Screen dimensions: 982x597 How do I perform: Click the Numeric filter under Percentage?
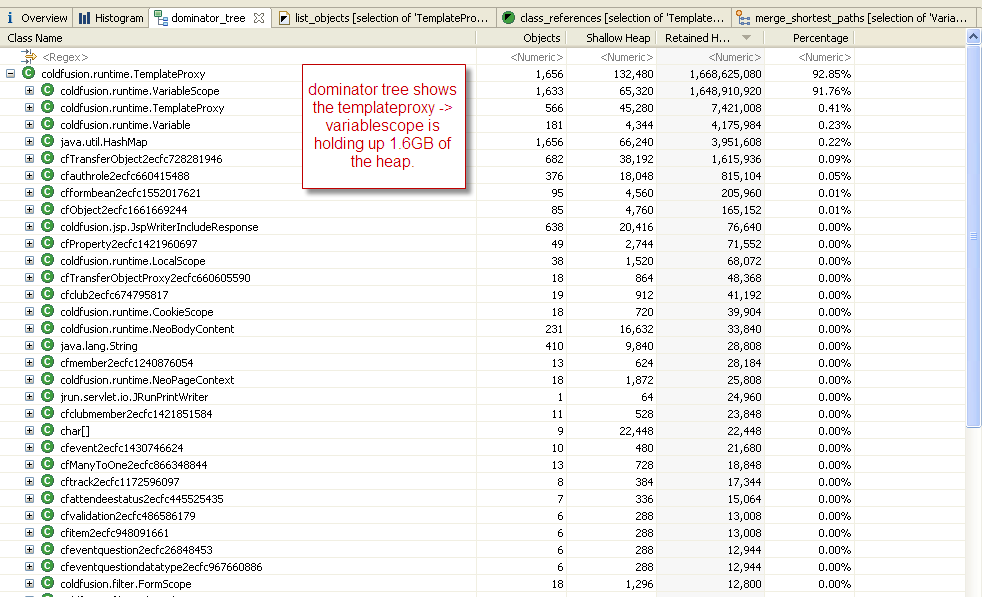click(x=824, y=57)
